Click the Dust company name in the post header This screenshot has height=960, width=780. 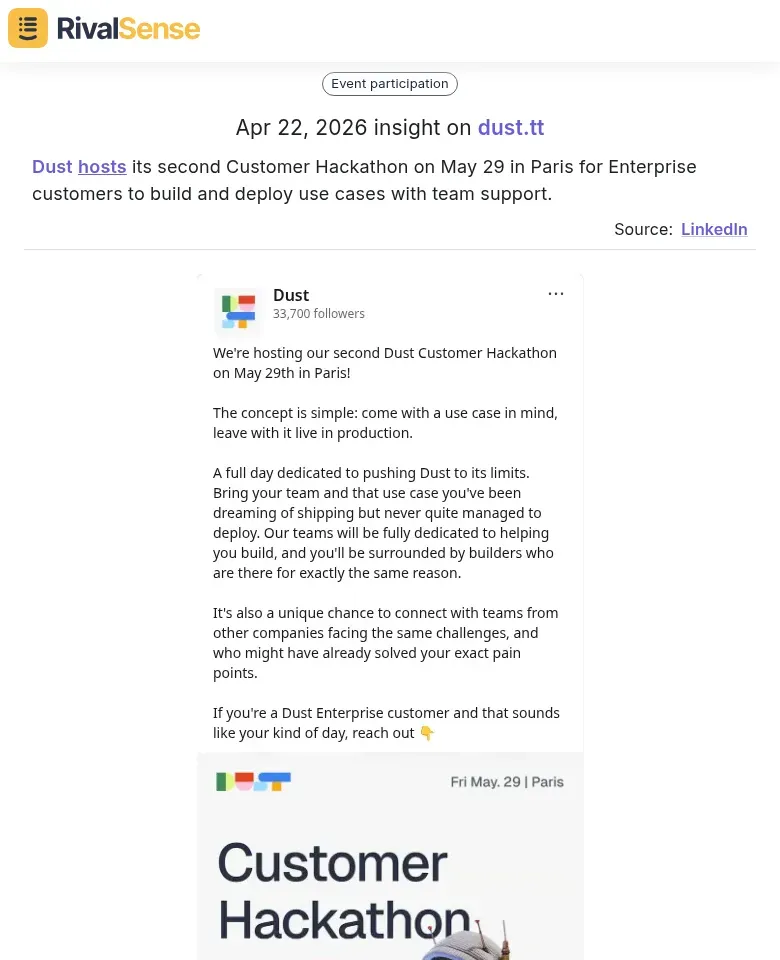point(291,295)
